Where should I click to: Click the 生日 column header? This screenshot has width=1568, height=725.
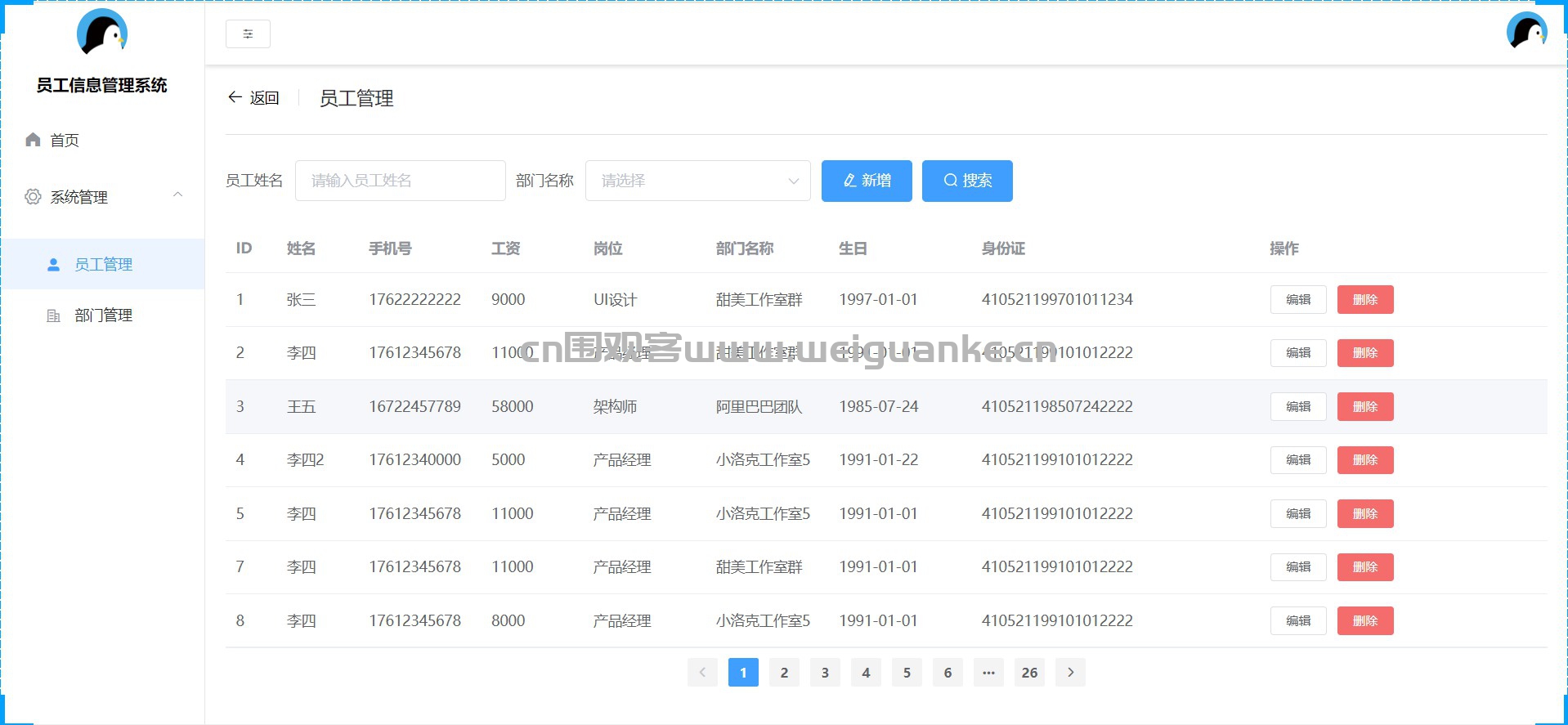tap(853, 248)
